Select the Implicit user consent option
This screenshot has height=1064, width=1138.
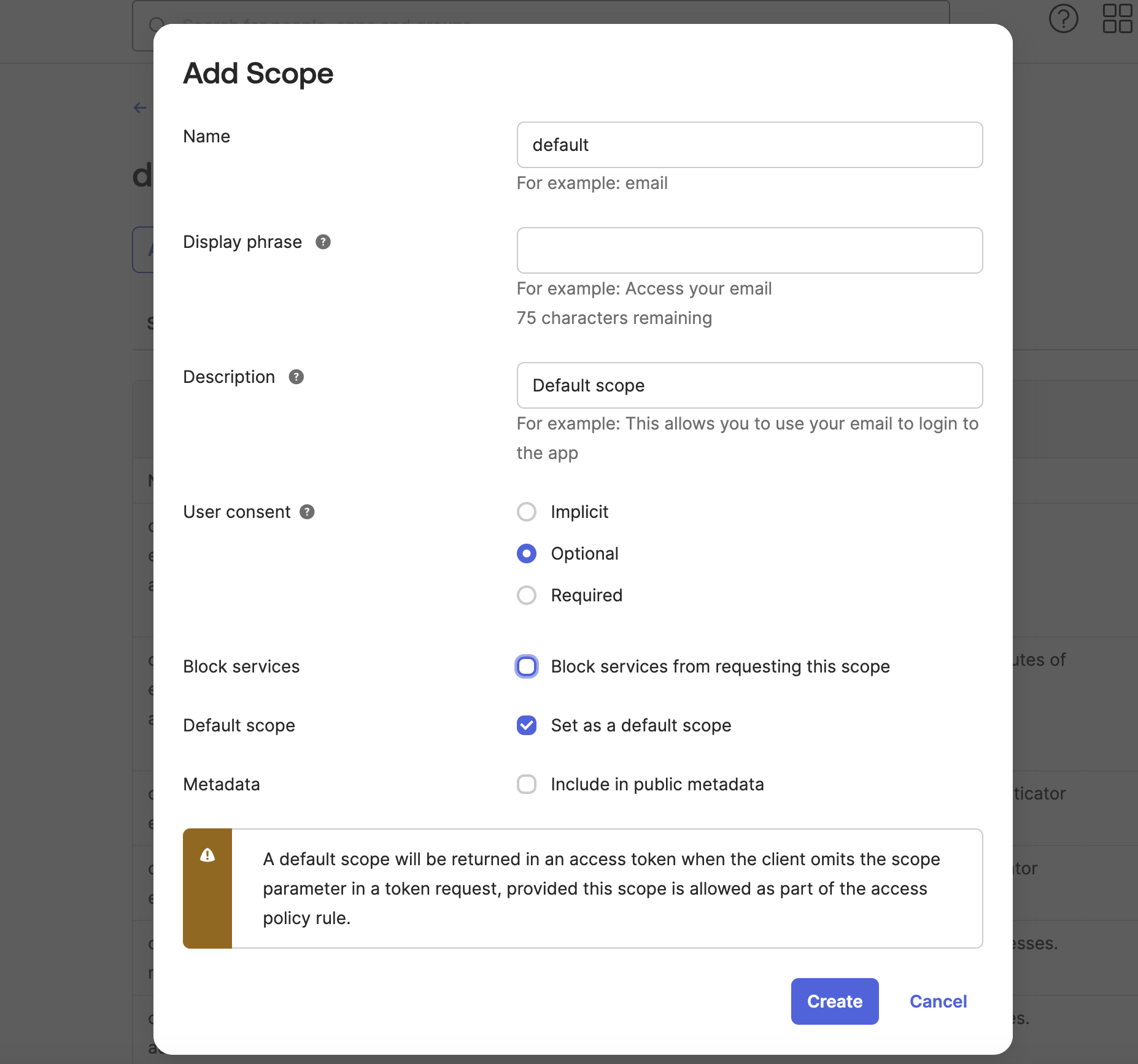(527, 512)
